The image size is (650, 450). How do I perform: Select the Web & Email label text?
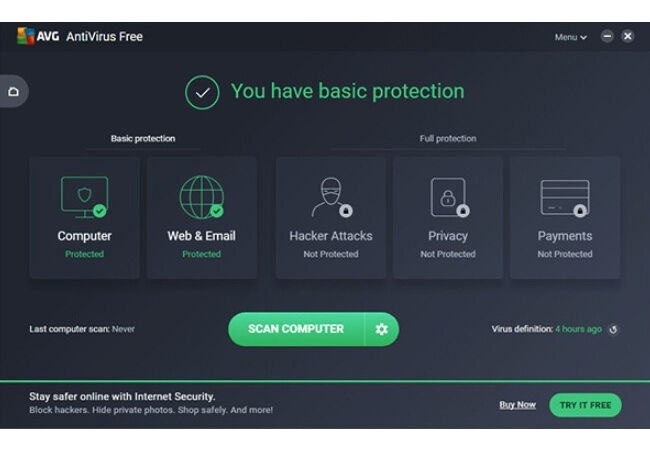pyautogui.click(x=201, y=236)
